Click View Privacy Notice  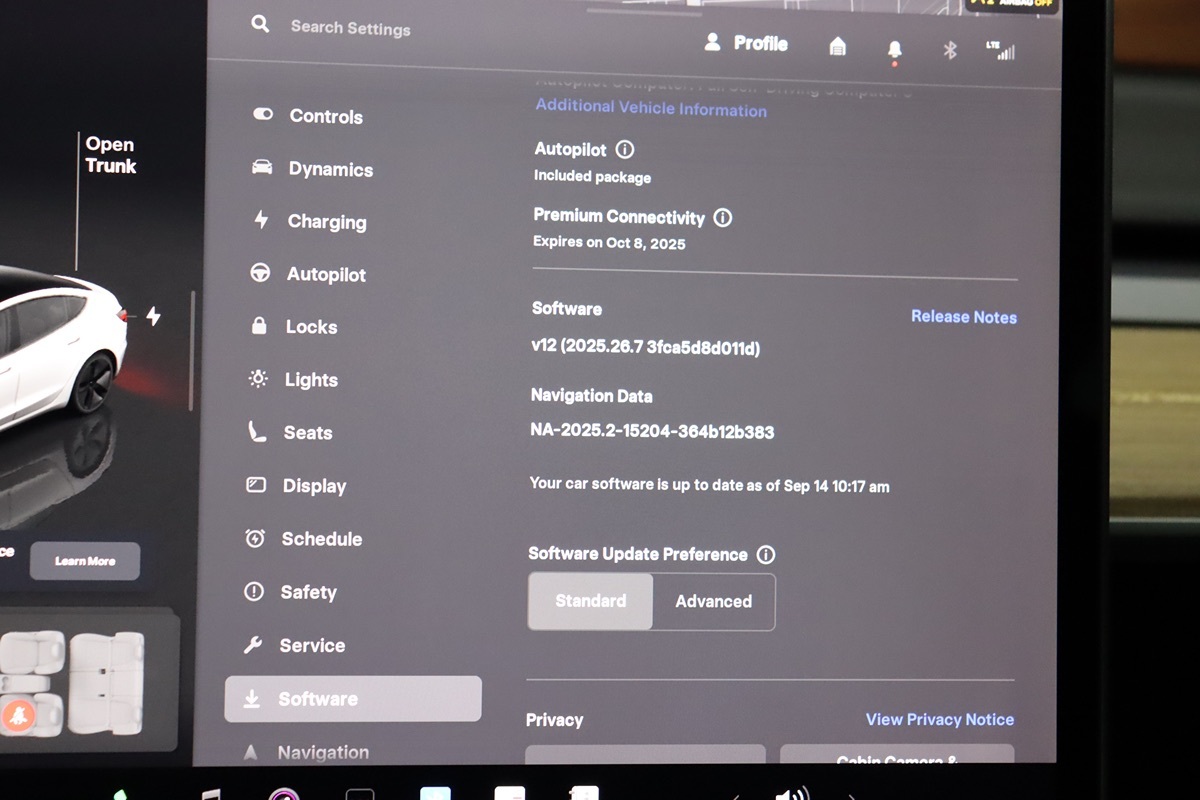939,720
